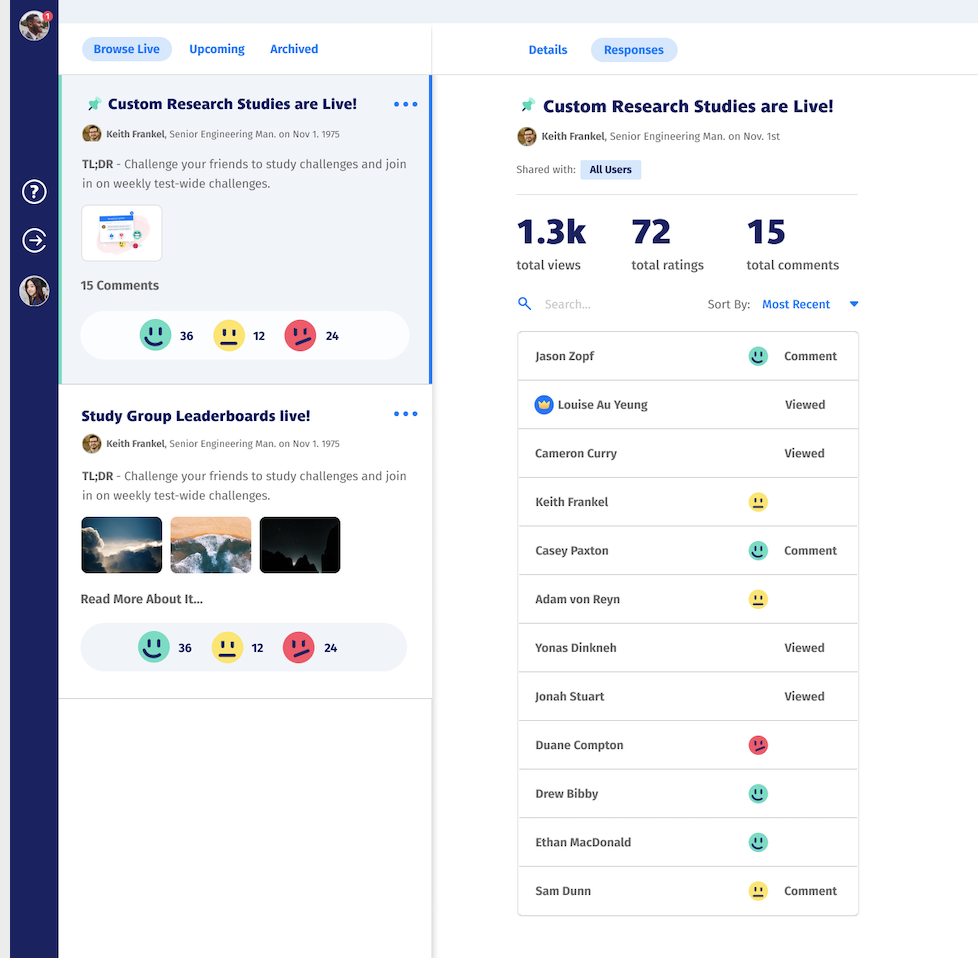The image size is (978, 958).
Task: Open 15 Comments link on first post
Action: (120, 285)
